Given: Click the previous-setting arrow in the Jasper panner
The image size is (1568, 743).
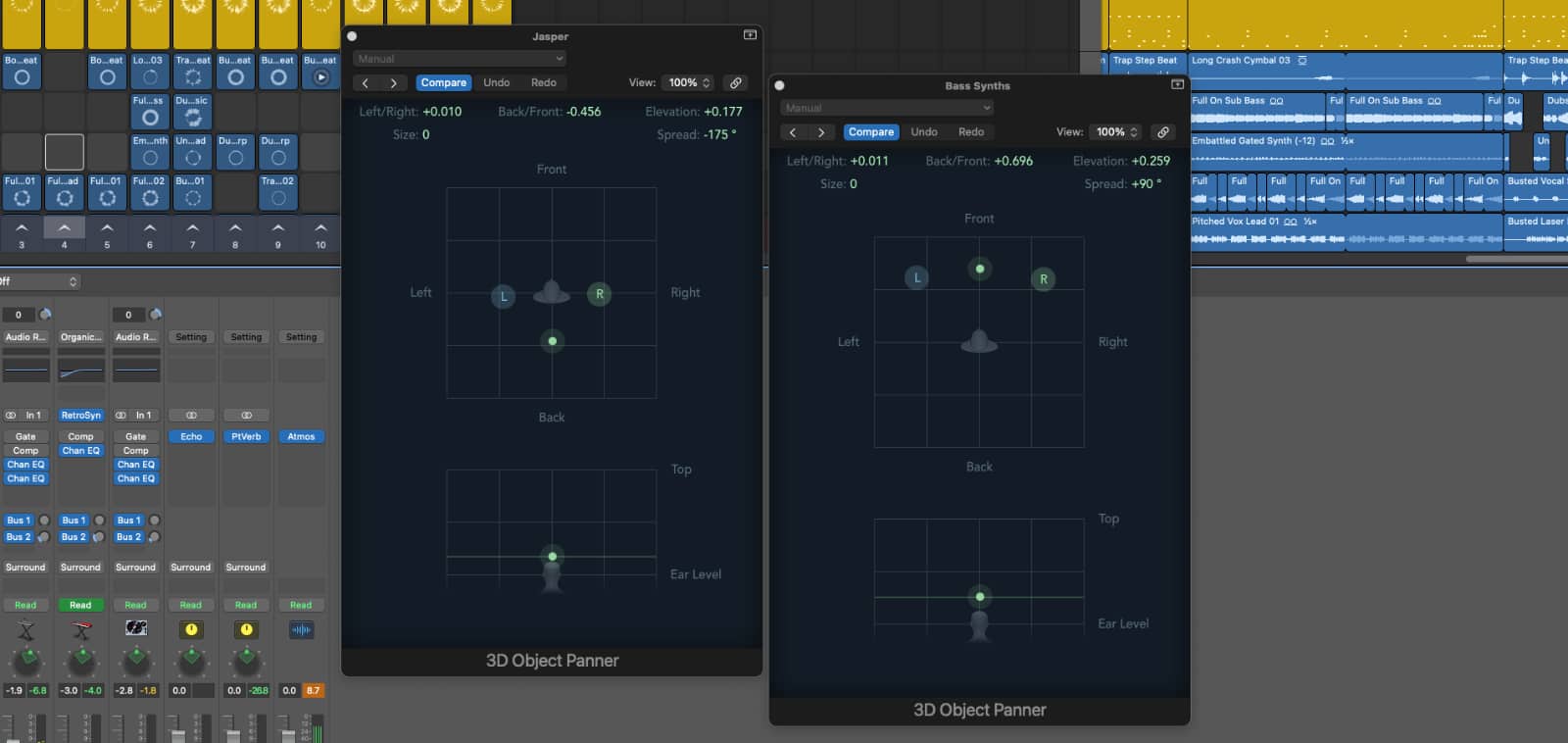Looking at the screenshot, I should coord(366,83).
